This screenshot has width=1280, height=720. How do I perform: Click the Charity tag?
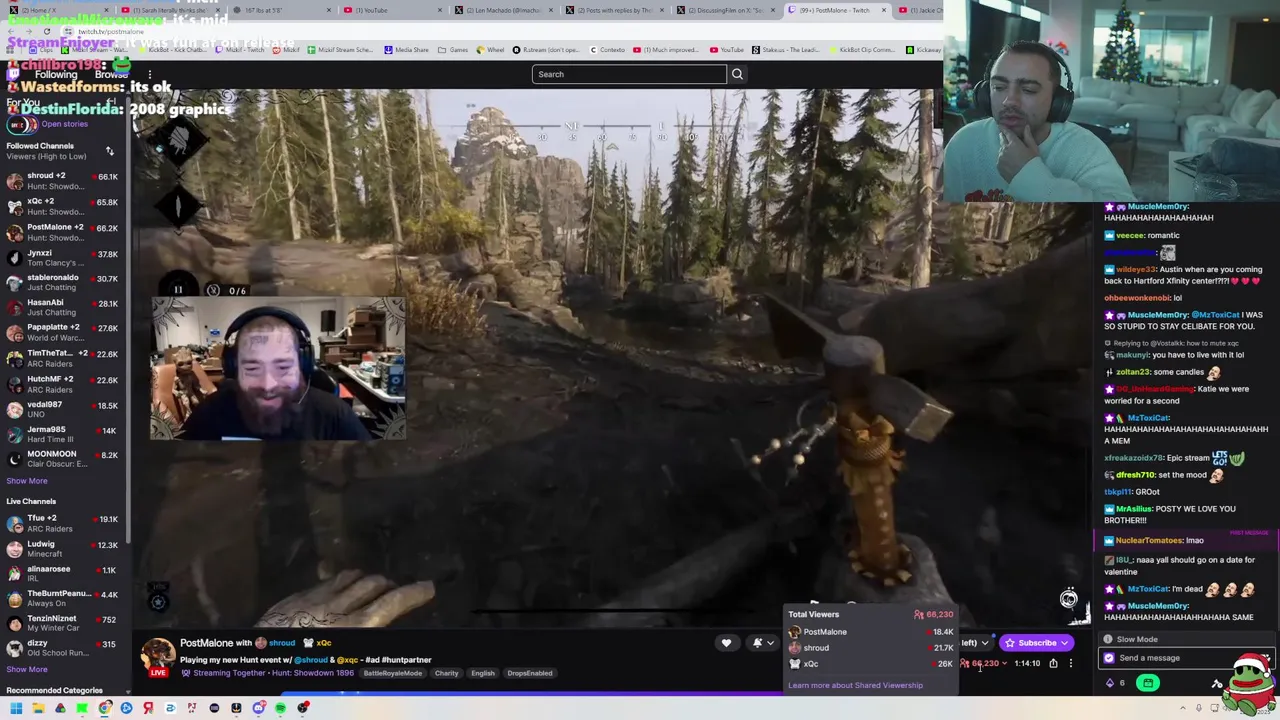pos(446,673)
